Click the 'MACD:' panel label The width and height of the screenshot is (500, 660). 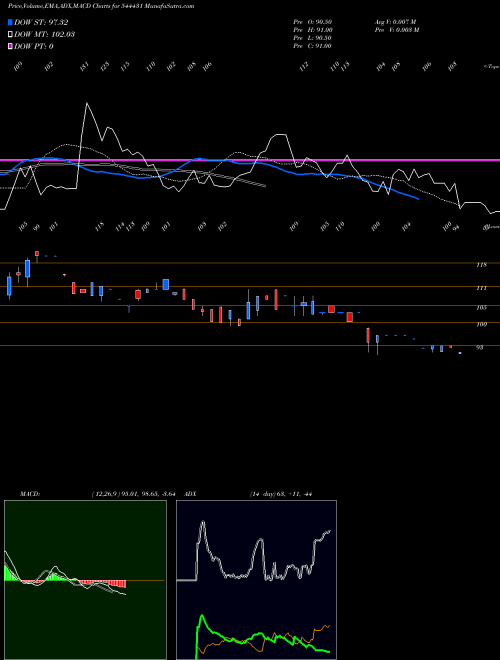30,494
